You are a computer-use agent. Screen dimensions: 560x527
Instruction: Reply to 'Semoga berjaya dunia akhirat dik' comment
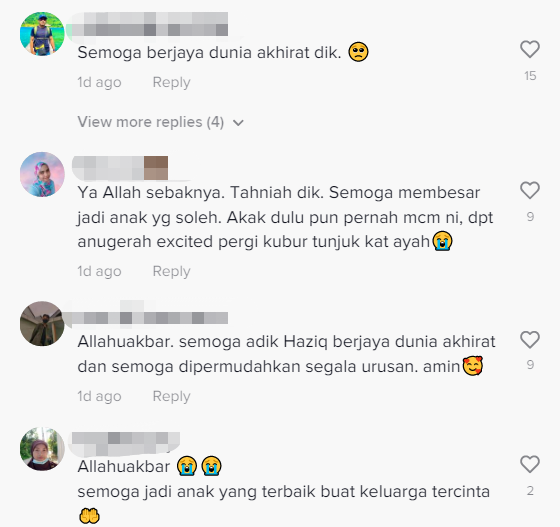point(171,82)
